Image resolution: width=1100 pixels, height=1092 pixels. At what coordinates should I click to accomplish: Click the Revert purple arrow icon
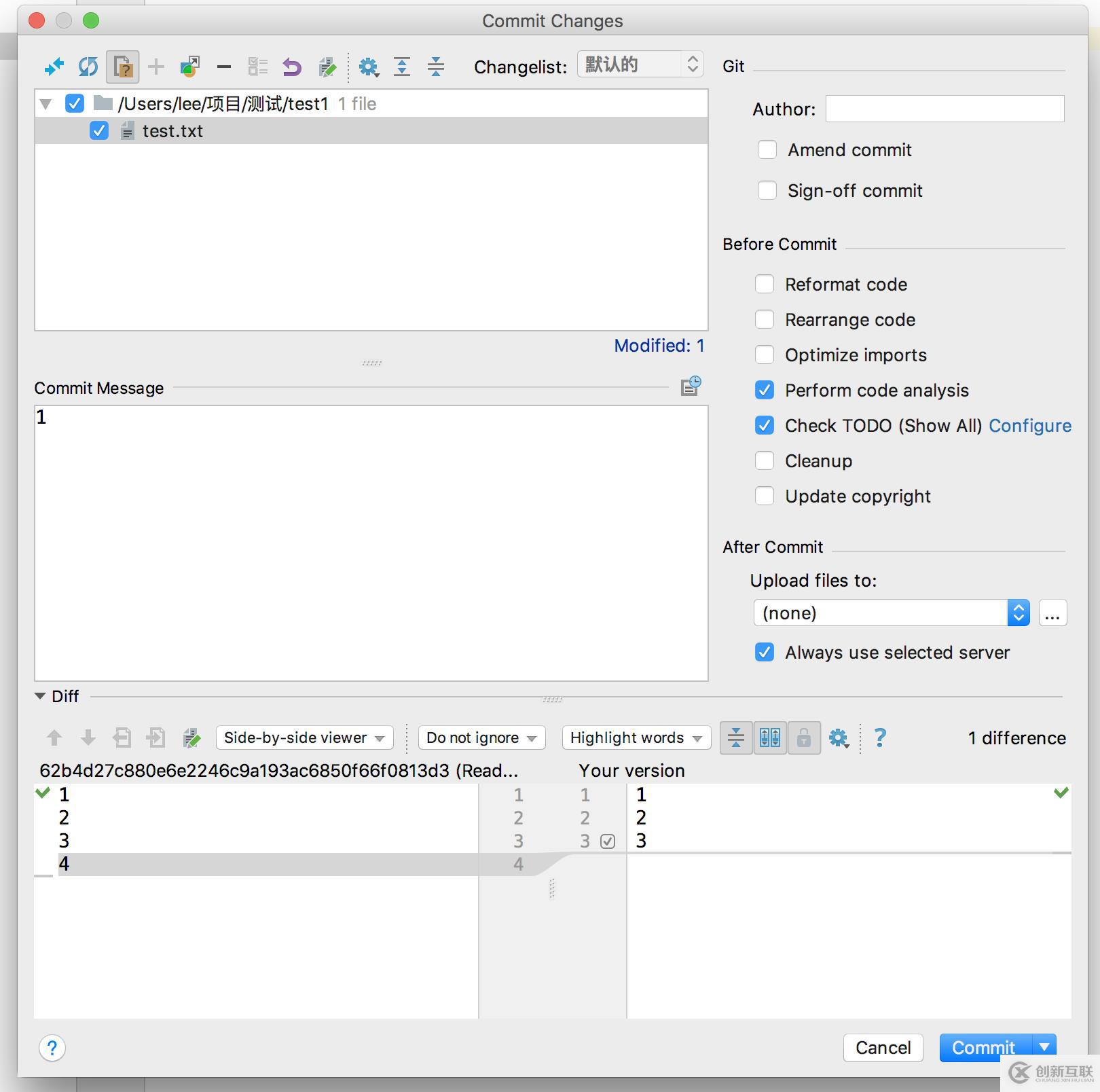(x=292, y=67)
